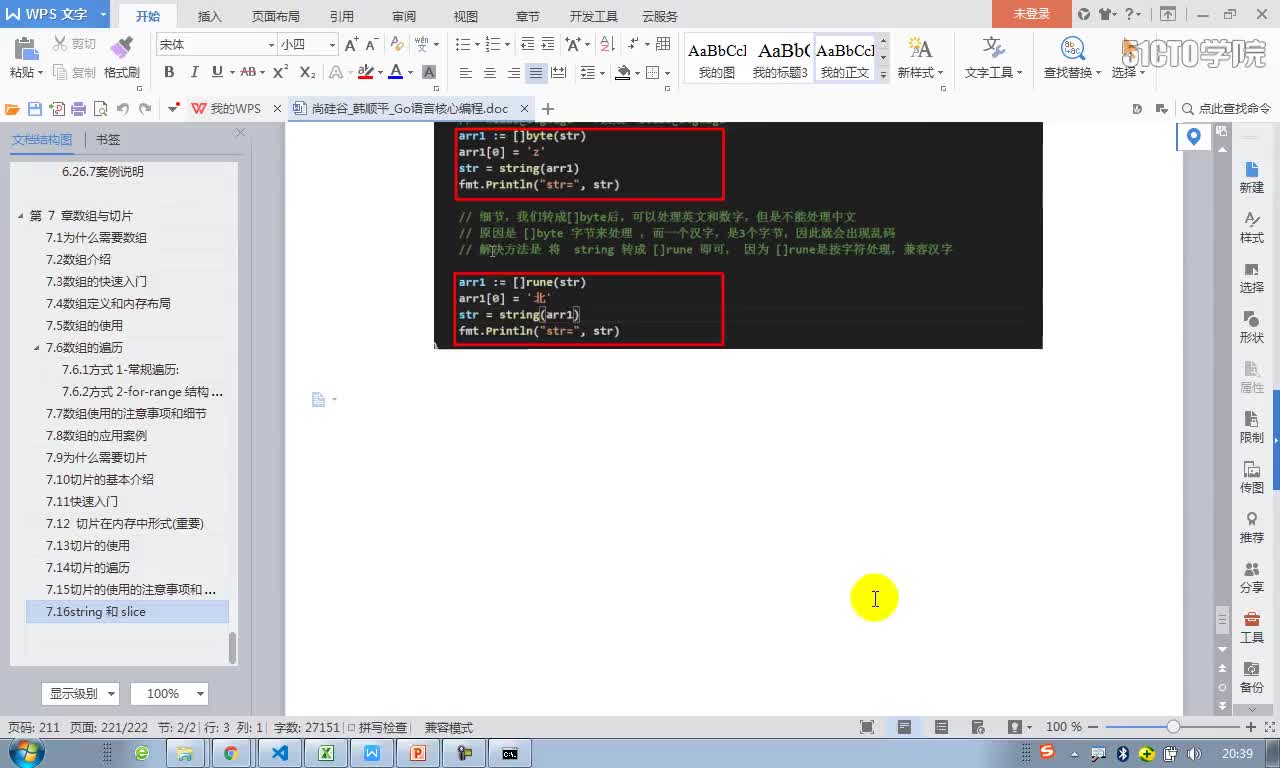Click the Paste (粘贴) icon
1280x768 pixels.
click(x=24, y=49)
